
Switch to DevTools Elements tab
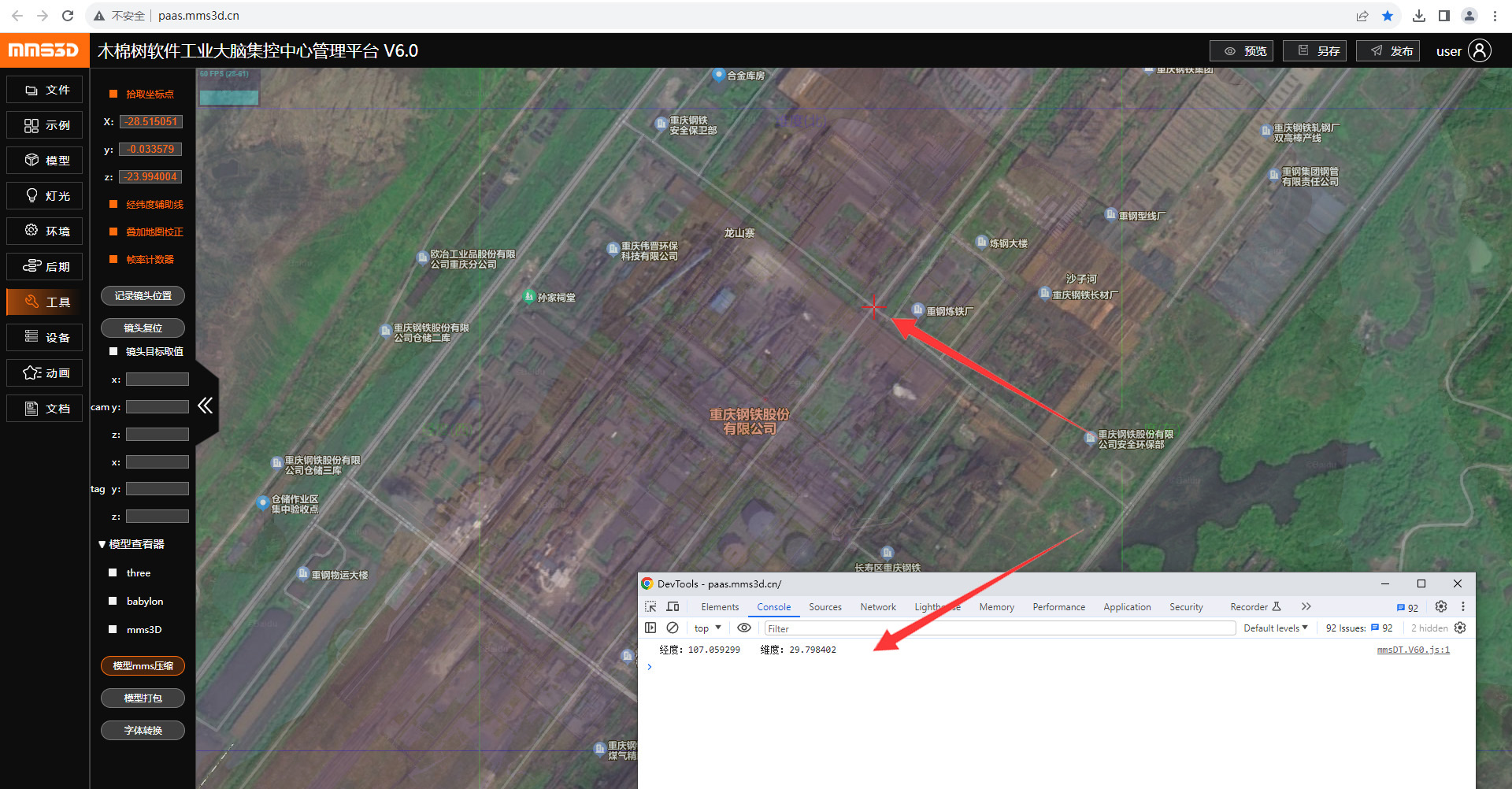720,607
